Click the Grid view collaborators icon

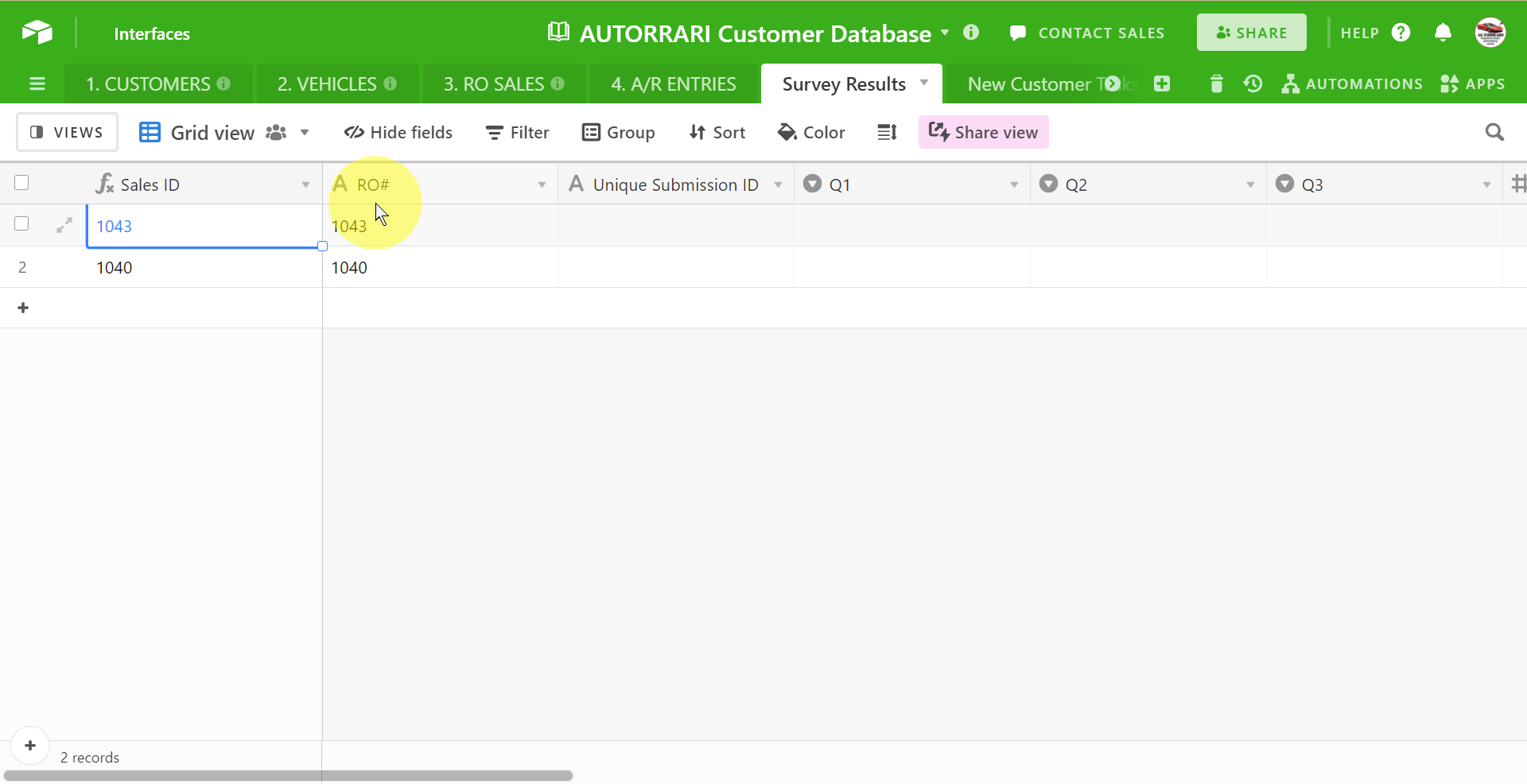tap(276, 132)
